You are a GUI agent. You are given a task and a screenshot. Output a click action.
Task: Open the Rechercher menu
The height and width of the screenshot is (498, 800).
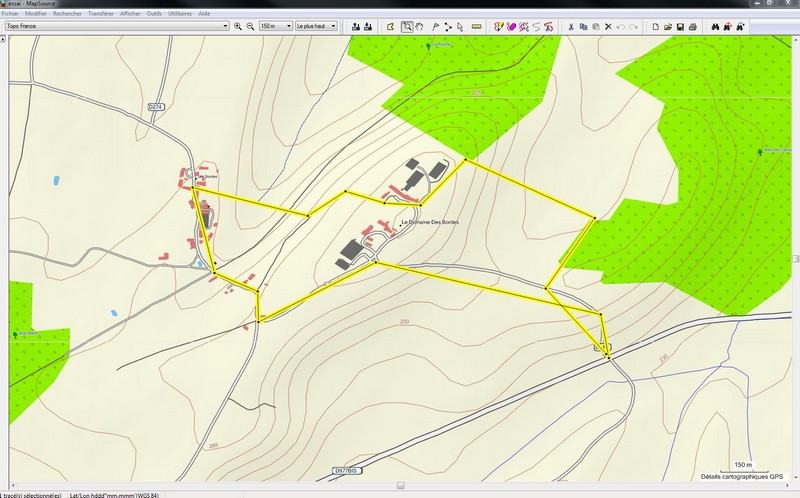tap(67, 14)
